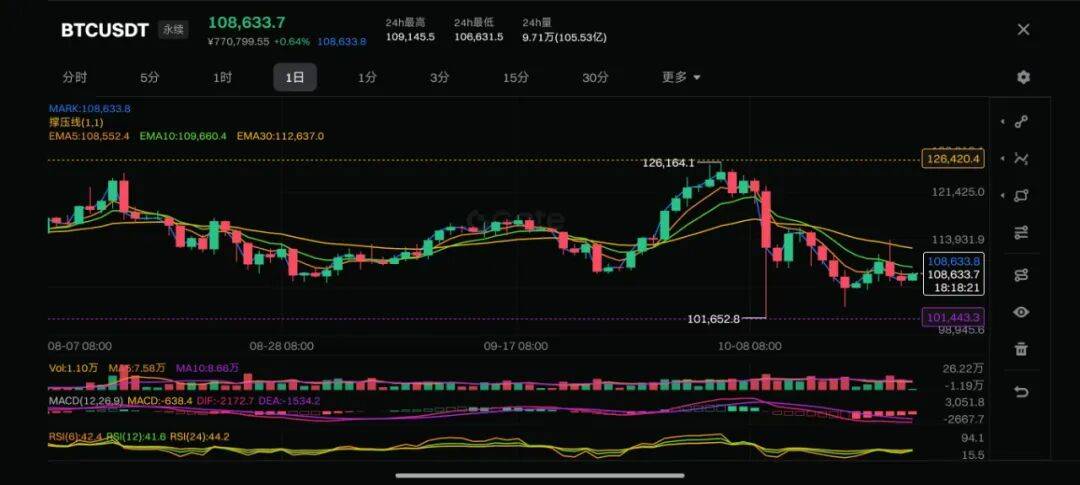Image resolution: width=1080 pixels, height=485 pixels.
Task: Click the continuous drawing mode icon
Action: 1021,274
